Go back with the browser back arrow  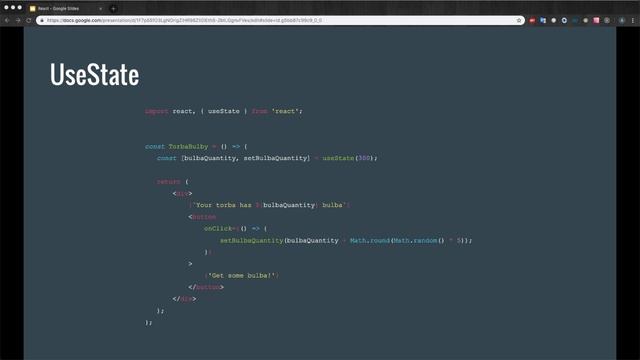coord(7,20)
